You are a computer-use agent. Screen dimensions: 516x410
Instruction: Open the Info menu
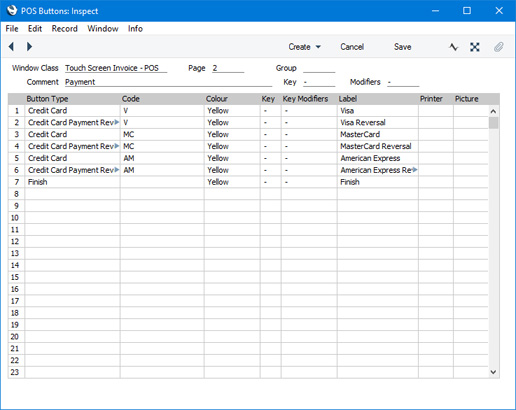coord(135,29)
